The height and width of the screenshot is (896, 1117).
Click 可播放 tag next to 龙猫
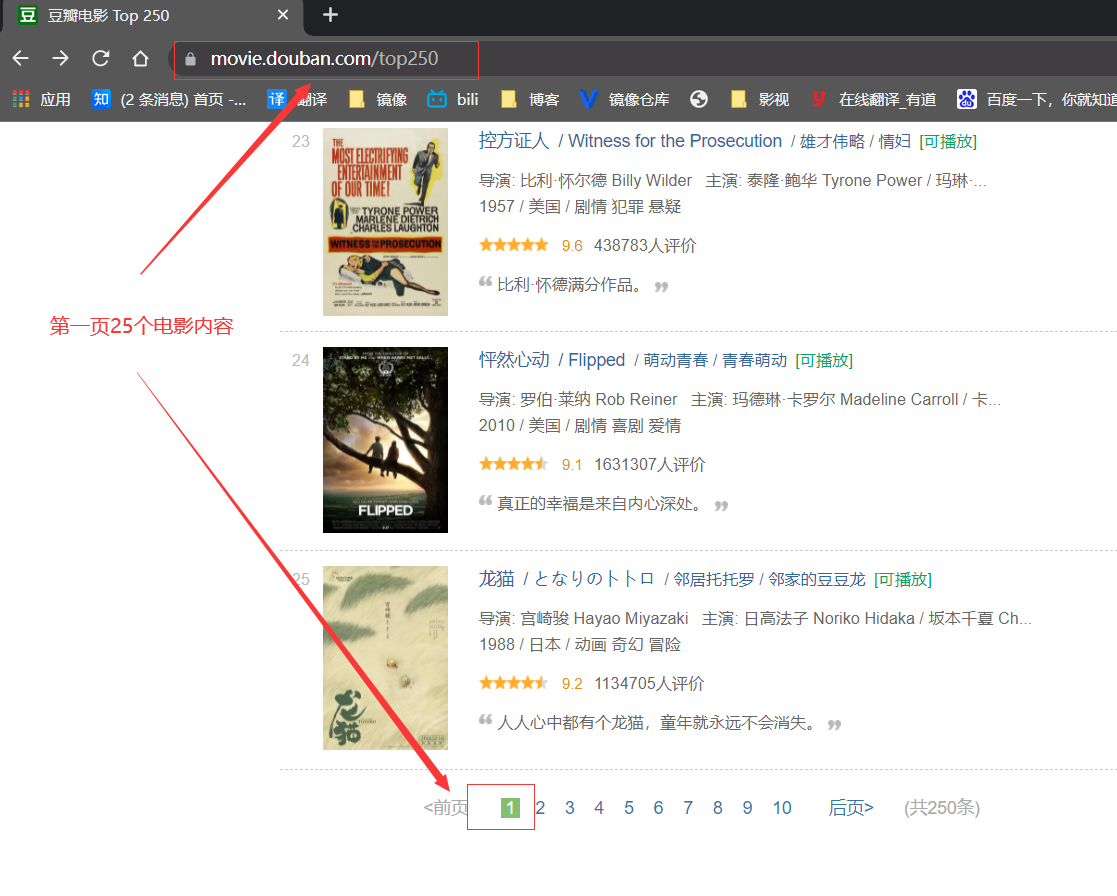[903, 579]
